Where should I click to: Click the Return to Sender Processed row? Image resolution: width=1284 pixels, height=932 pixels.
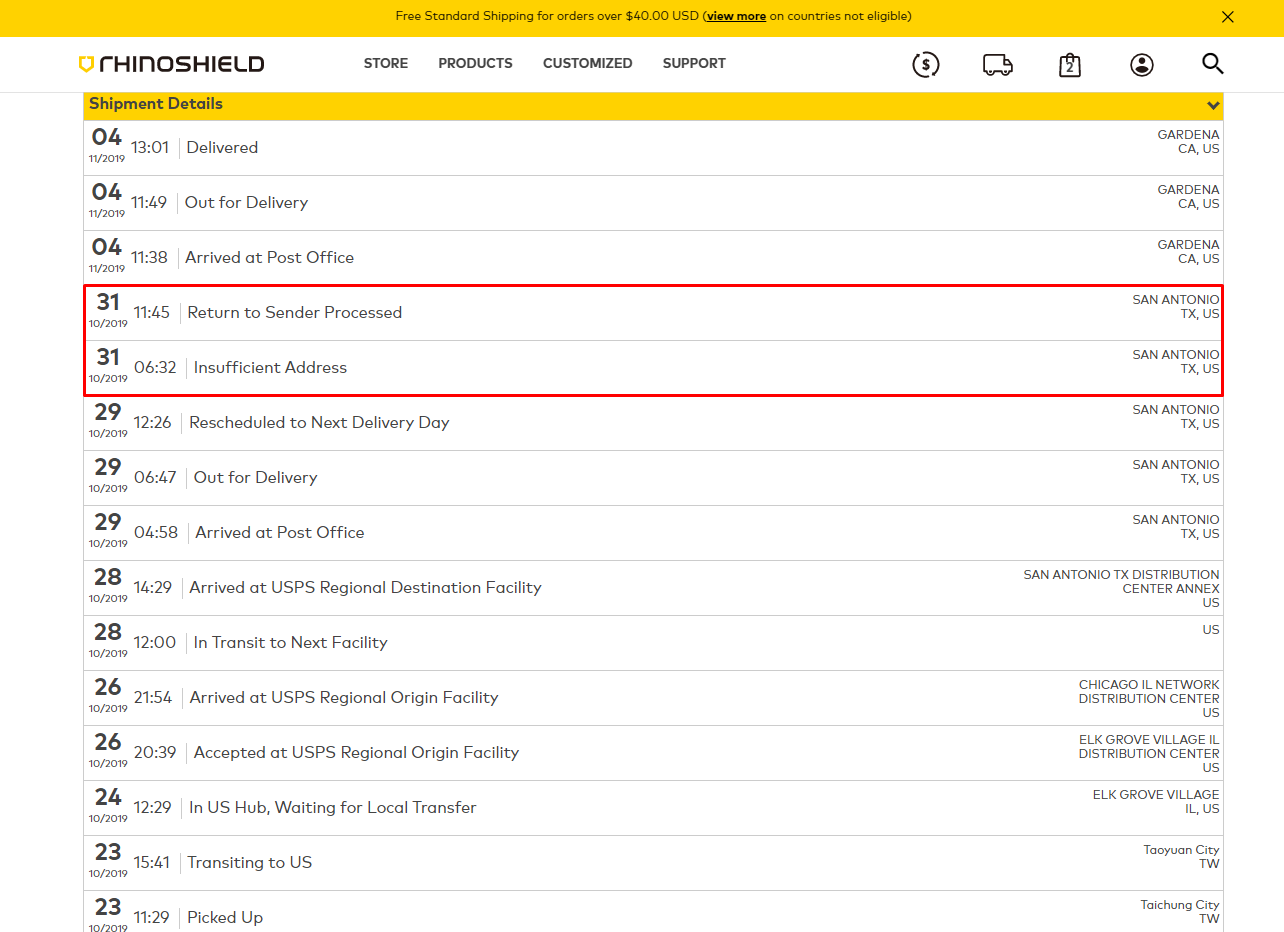point(295,312)
